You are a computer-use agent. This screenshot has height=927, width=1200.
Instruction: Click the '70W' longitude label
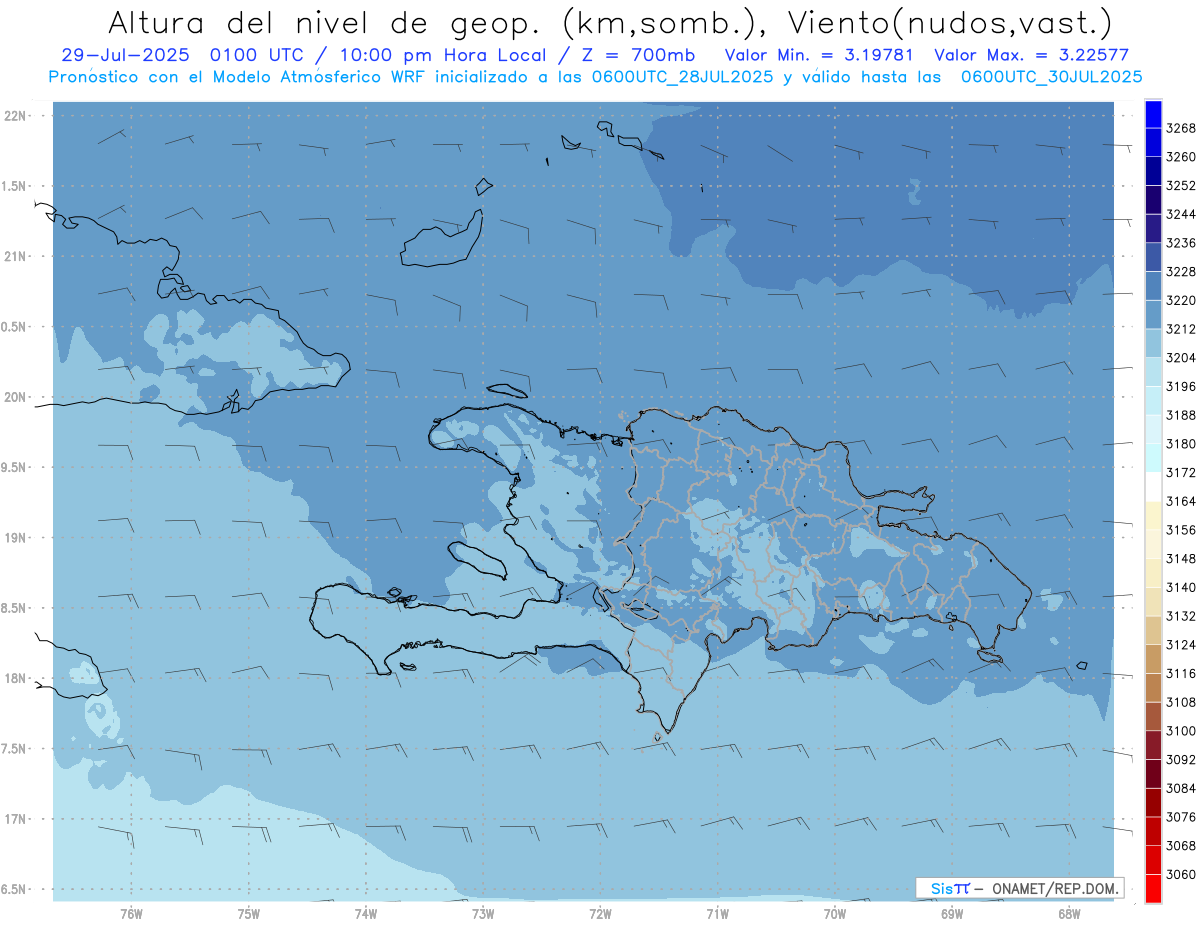tap(835, 914)
